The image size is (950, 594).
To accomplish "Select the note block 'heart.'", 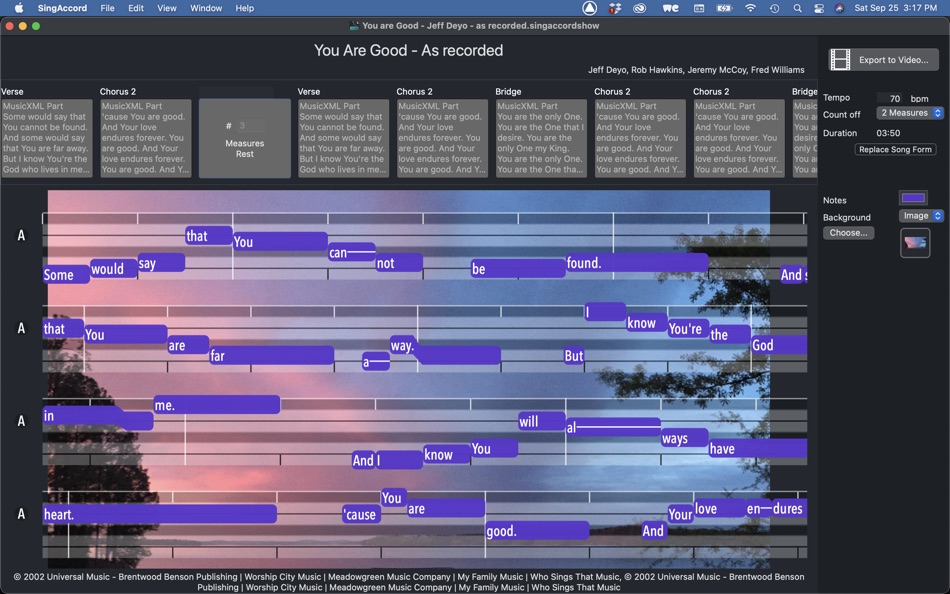I will pos(159,515).
